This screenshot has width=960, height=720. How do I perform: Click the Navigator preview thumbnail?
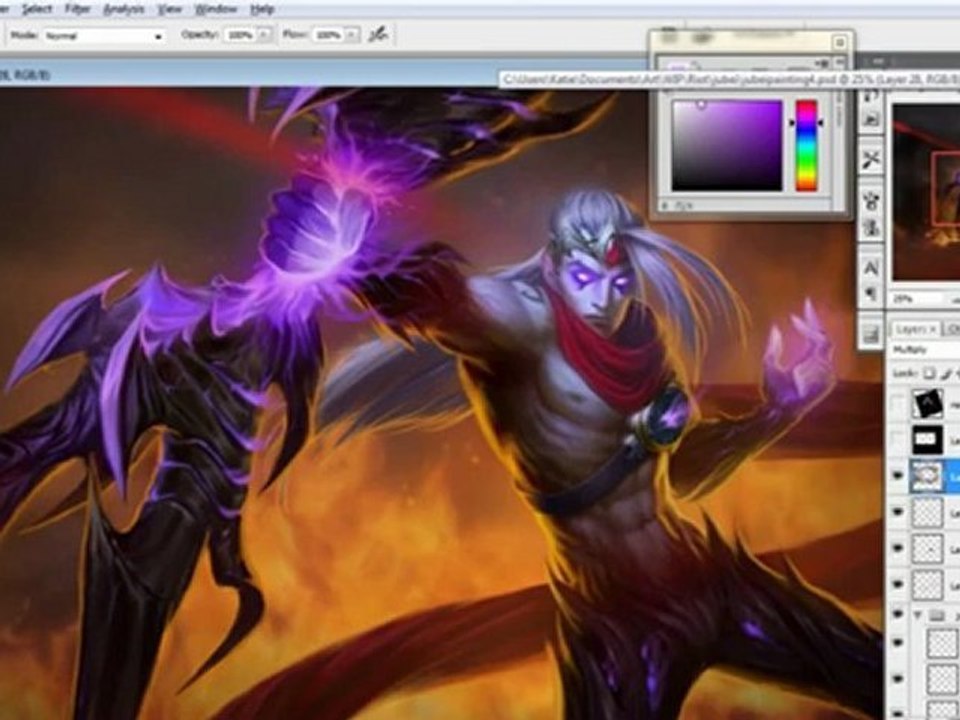pos(926,192)
